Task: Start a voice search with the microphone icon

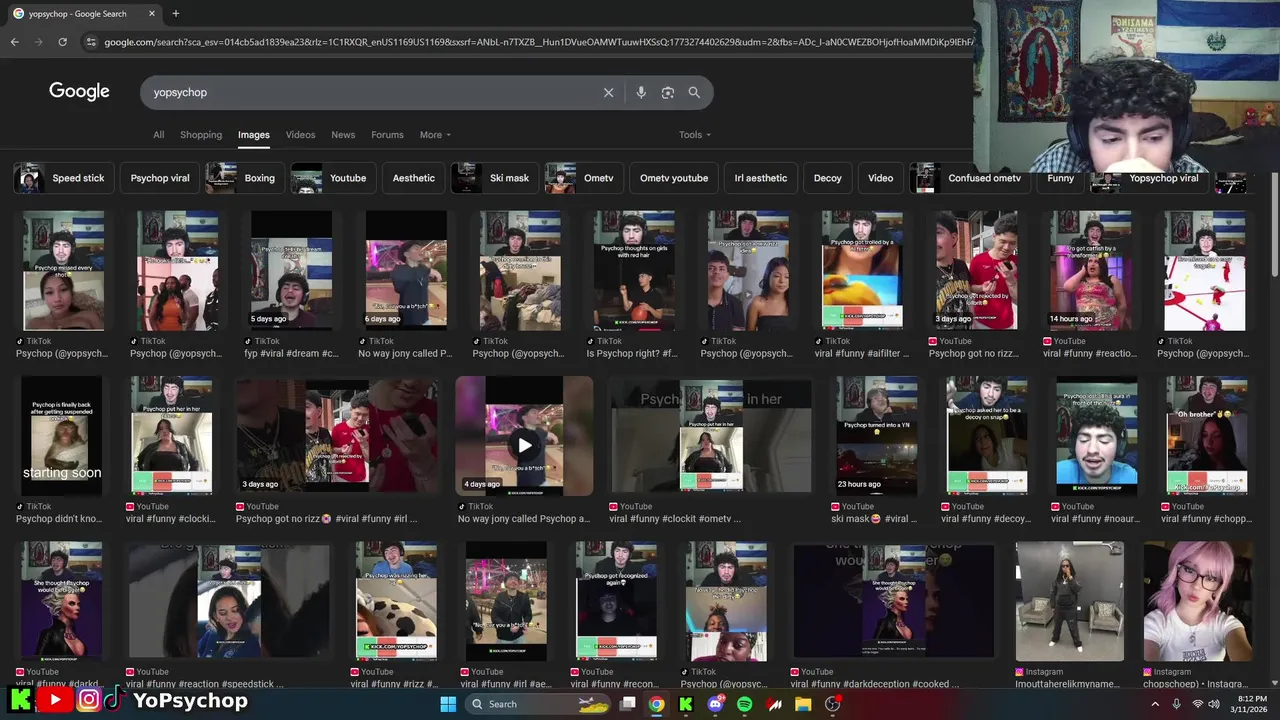Action: coord(641,92)
